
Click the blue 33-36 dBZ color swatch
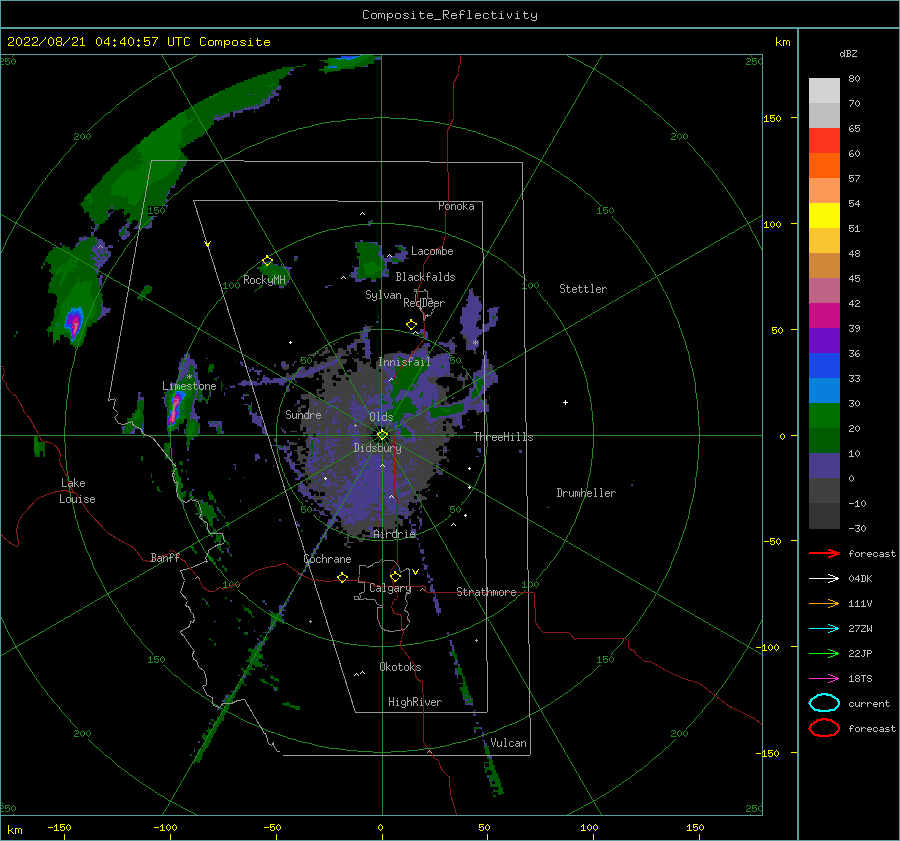pyautogui.click(x=824, y=365)
